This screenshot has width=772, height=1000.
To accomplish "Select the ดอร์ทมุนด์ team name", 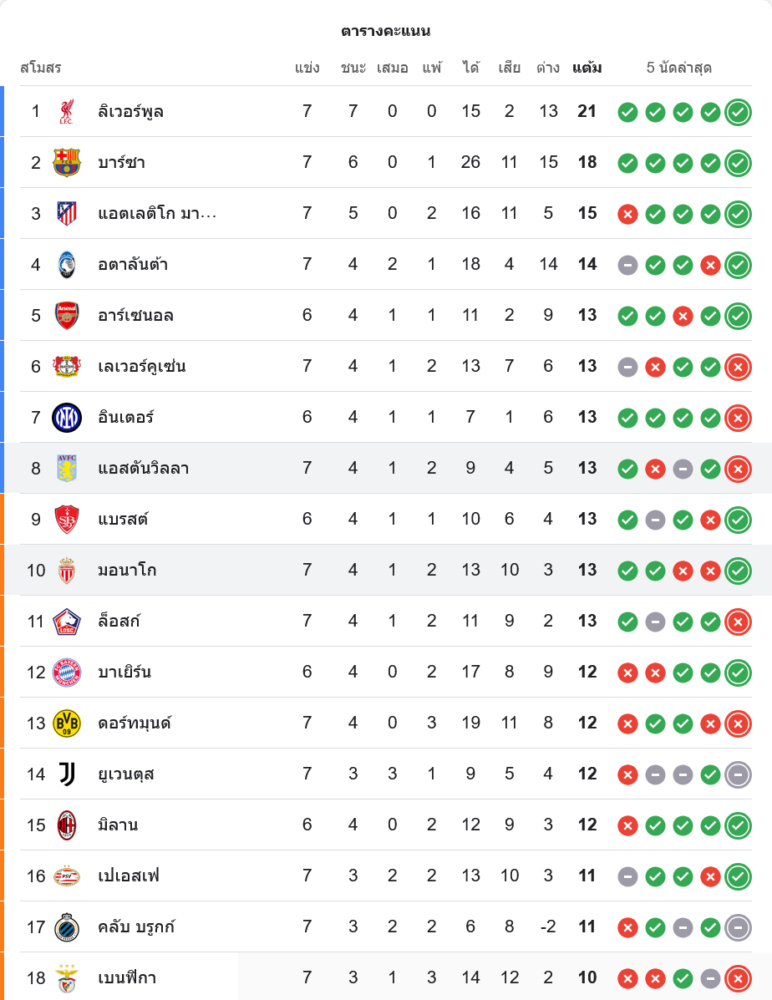I will (135, 723).
